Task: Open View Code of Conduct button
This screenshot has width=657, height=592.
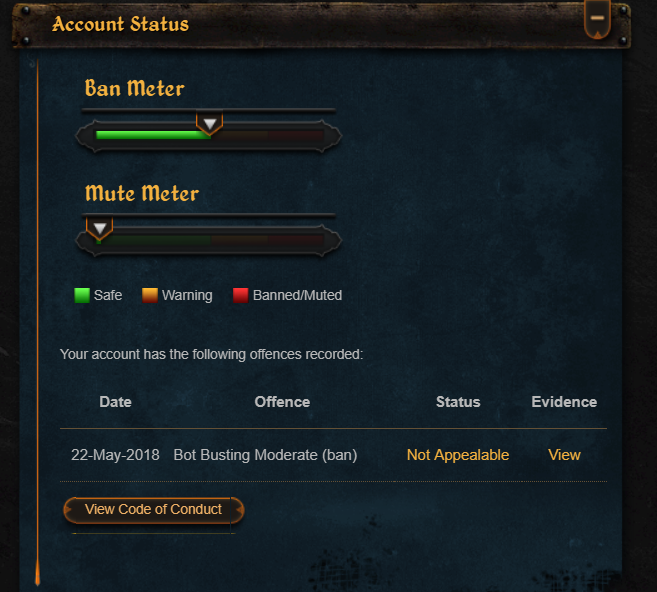Action: [x=153, y=510]
